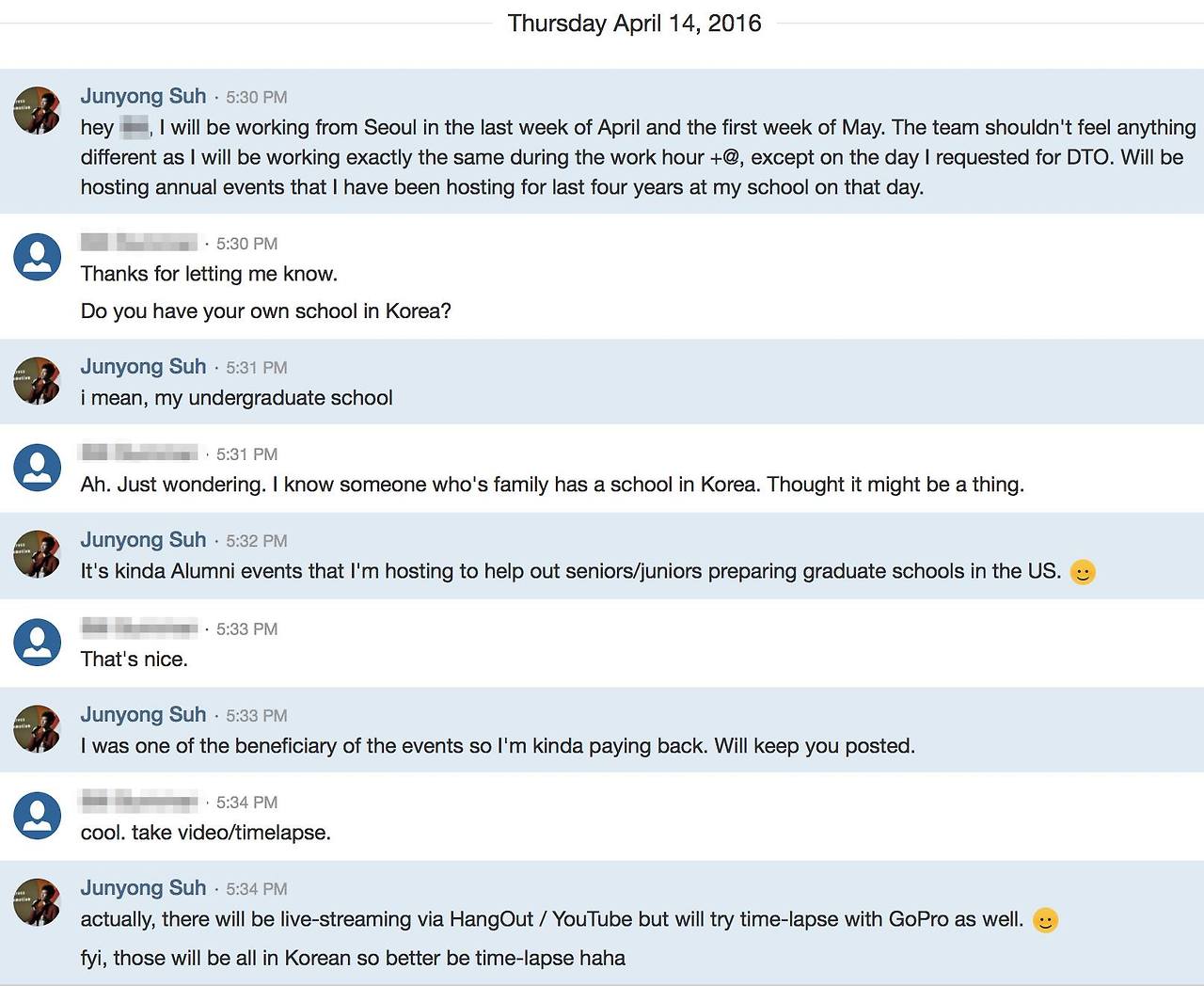Click Junyong Suh's avatar on 5:33 PM message

[38, 729]
